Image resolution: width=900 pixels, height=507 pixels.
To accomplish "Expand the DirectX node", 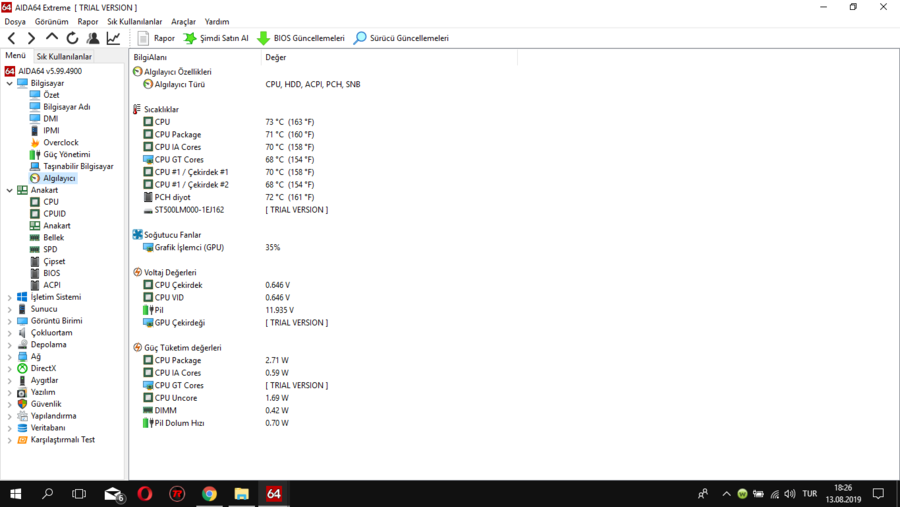I will pyautogui.click(x=9, y=369).
